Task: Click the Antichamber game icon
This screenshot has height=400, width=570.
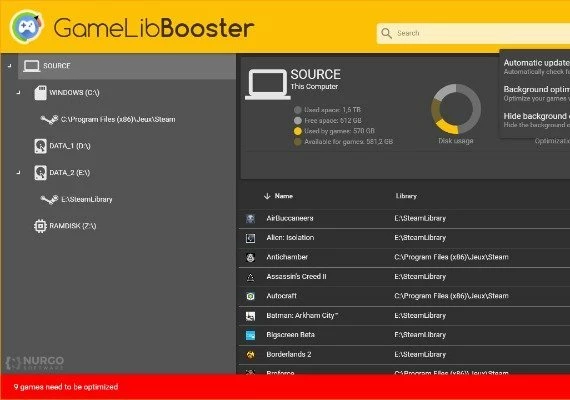Action: click(250, 257)
